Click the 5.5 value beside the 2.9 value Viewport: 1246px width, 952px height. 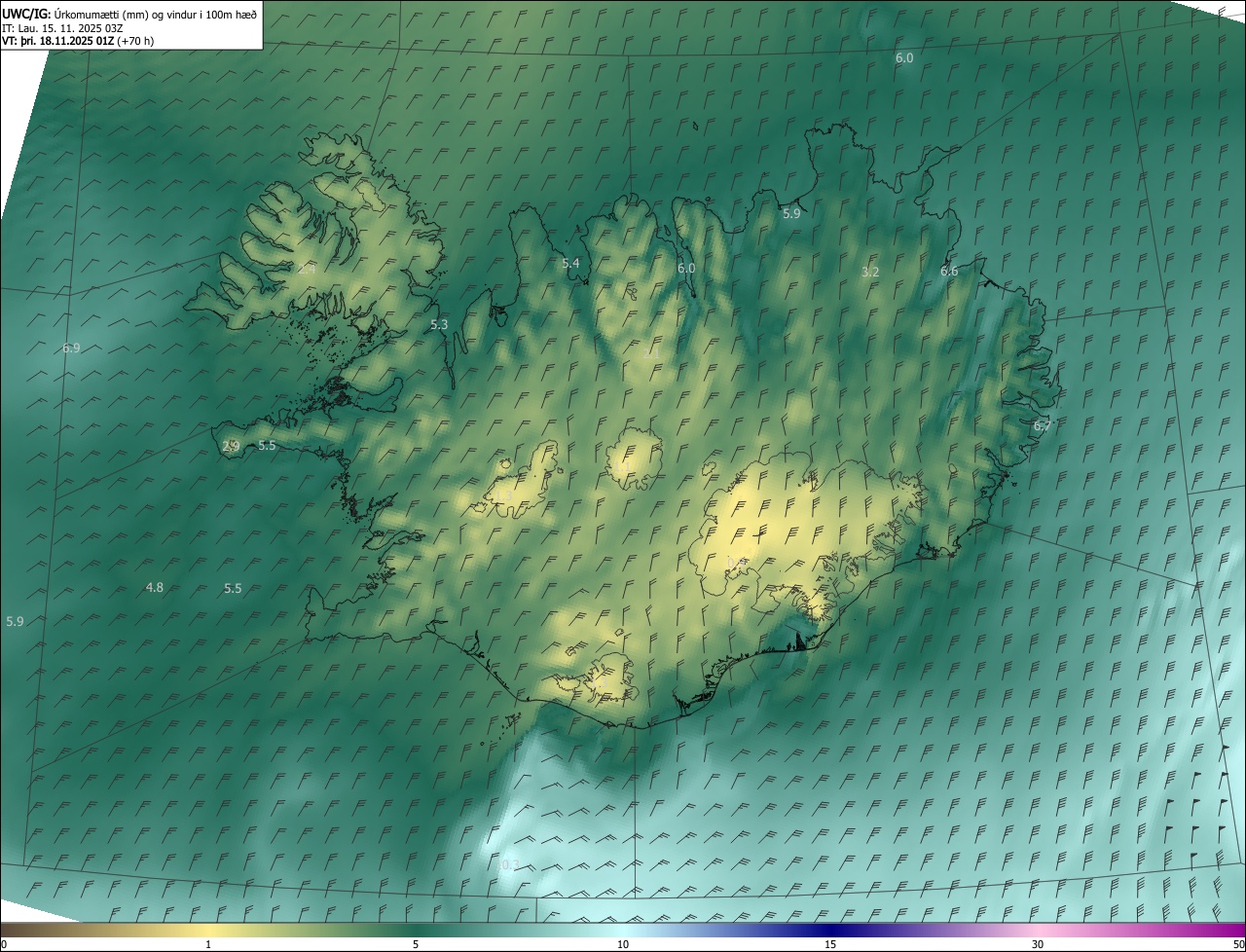[x=267, y=445]
